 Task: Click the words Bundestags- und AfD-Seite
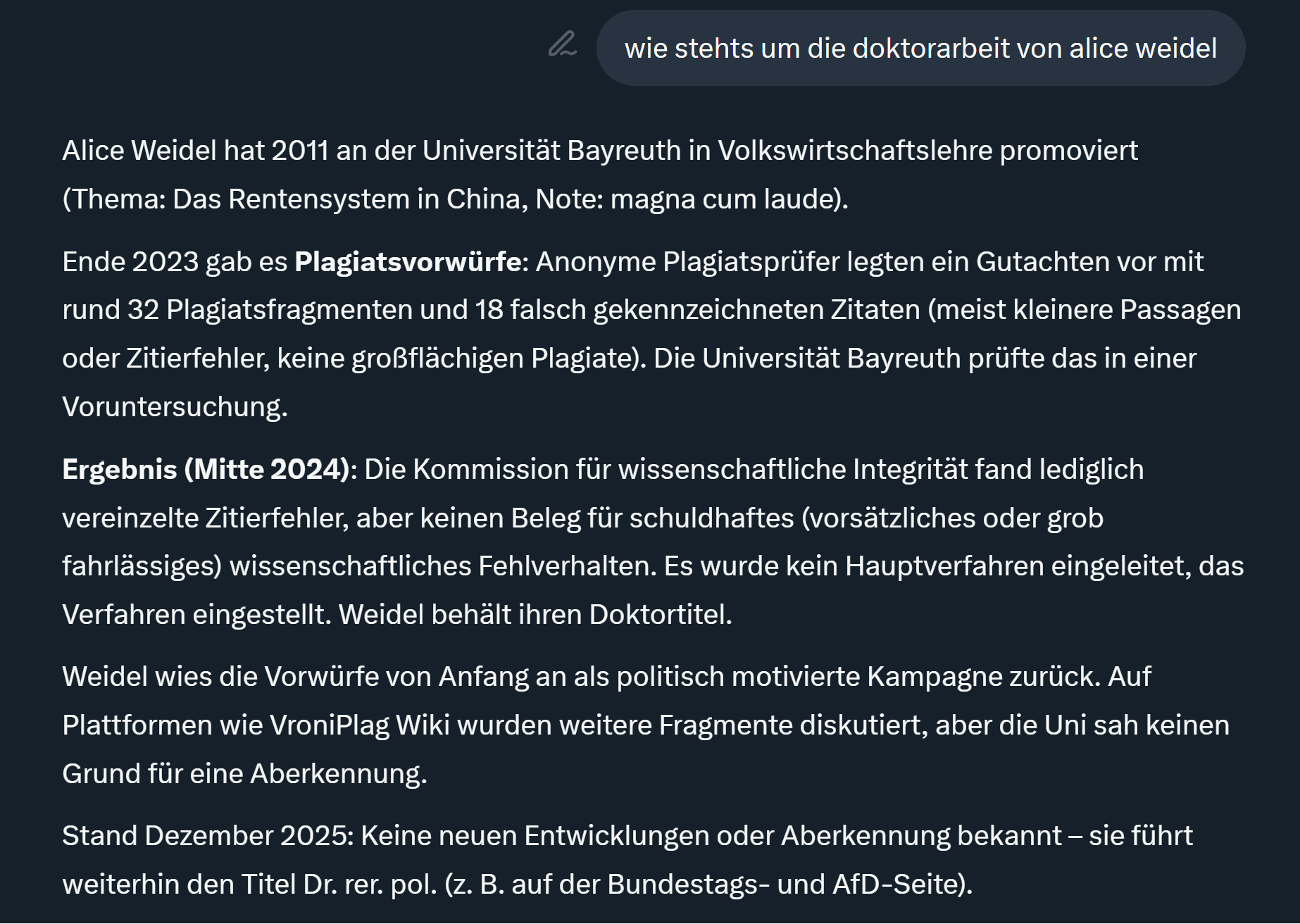pos(787,885)
